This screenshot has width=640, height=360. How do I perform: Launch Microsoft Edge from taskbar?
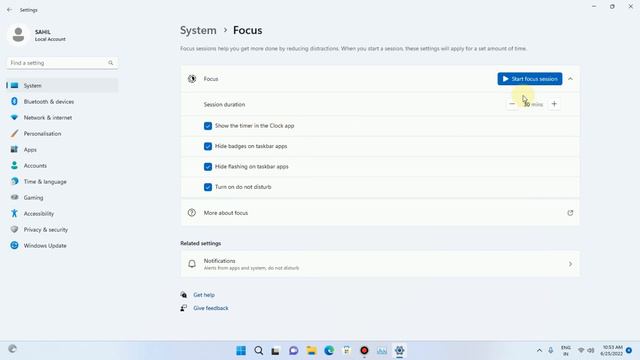[329, 351]
